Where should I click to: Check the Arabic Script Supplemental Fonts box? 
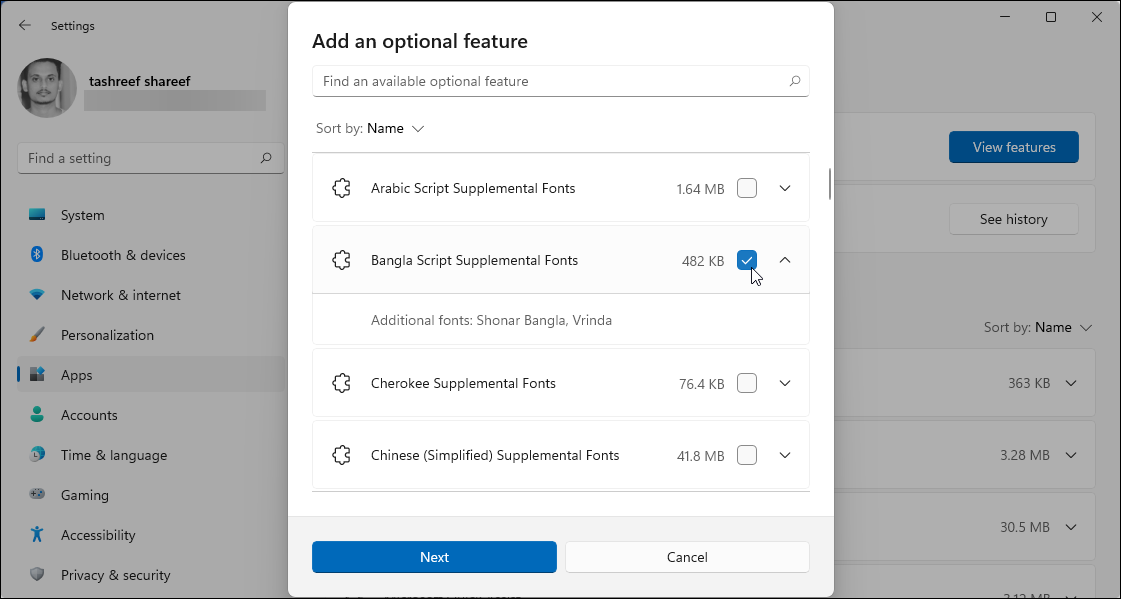tap(747, 188)
